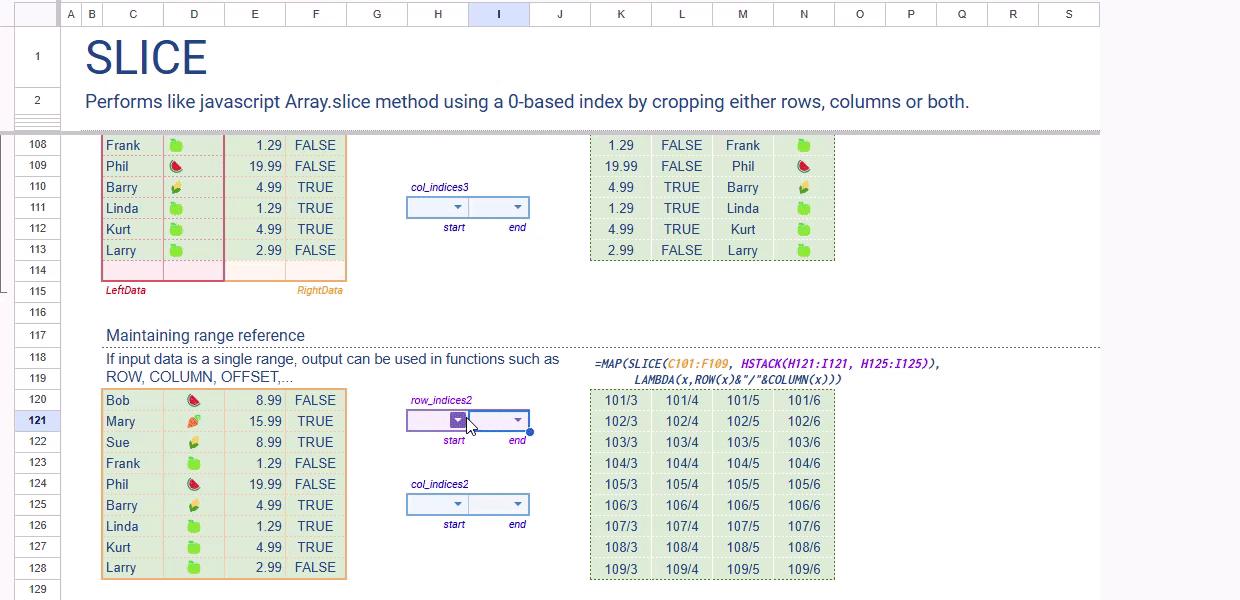Click the apple emoji in cell N112
Viewport: 1240px width, 600px height.
point(804,229)
